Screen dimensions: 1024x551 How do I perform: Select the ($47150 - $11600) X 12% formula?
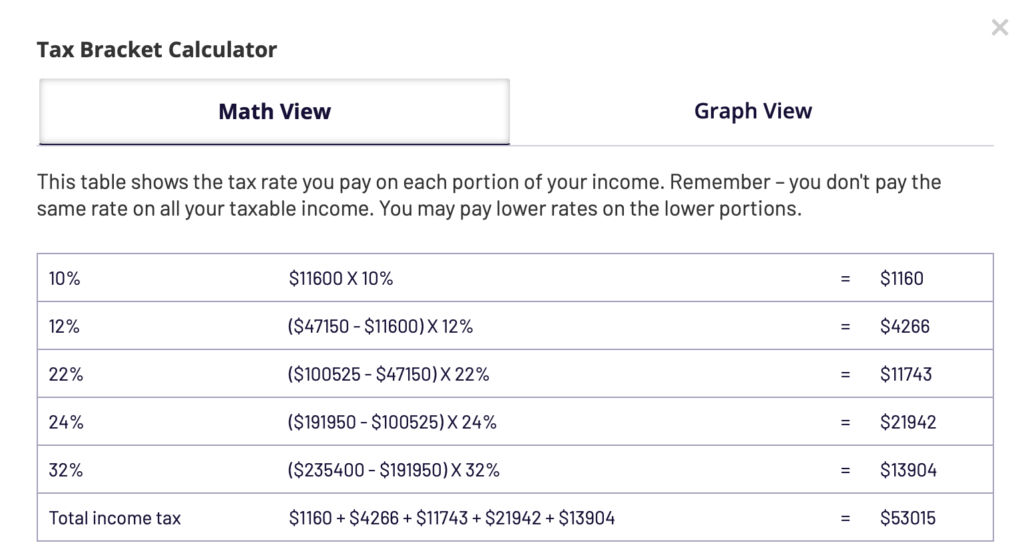coord(381,326)
